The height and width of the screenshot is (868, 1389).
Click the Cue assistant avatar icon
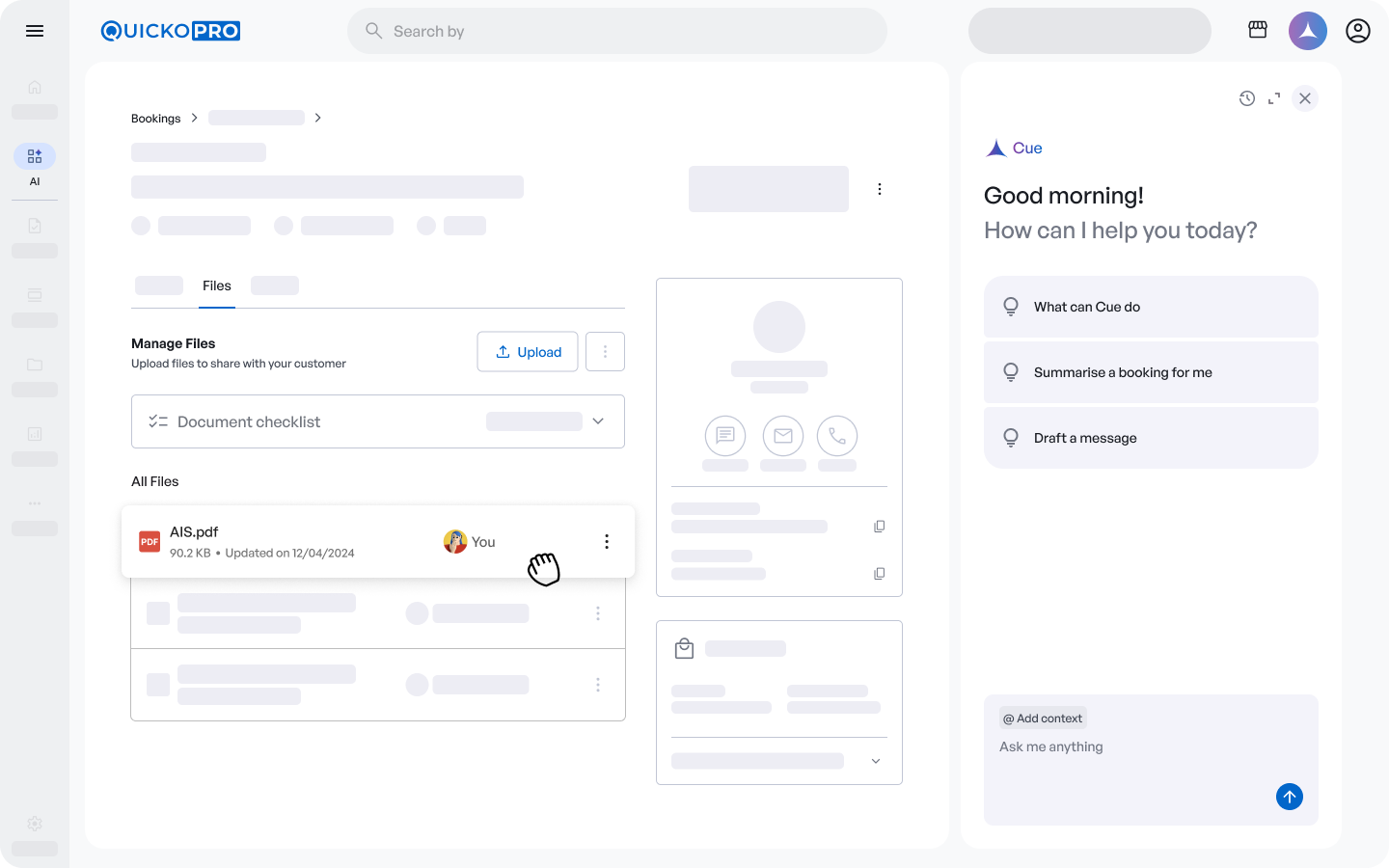coord(1307,31)
